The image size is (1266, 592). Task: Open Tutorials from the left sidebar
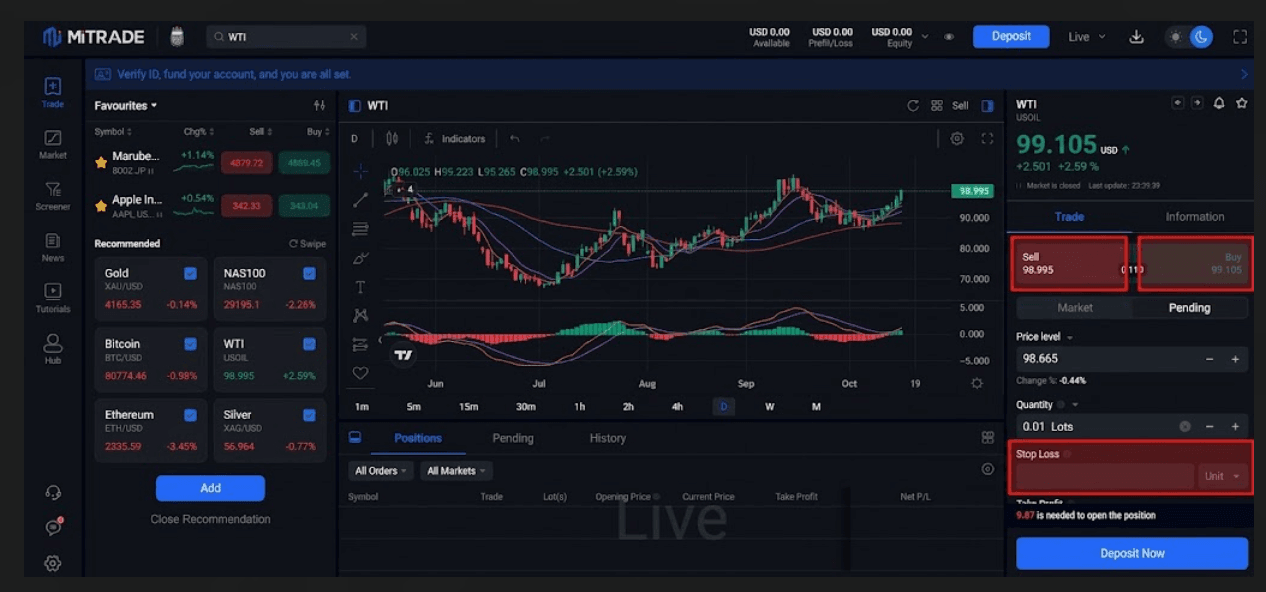click(53, 297)
